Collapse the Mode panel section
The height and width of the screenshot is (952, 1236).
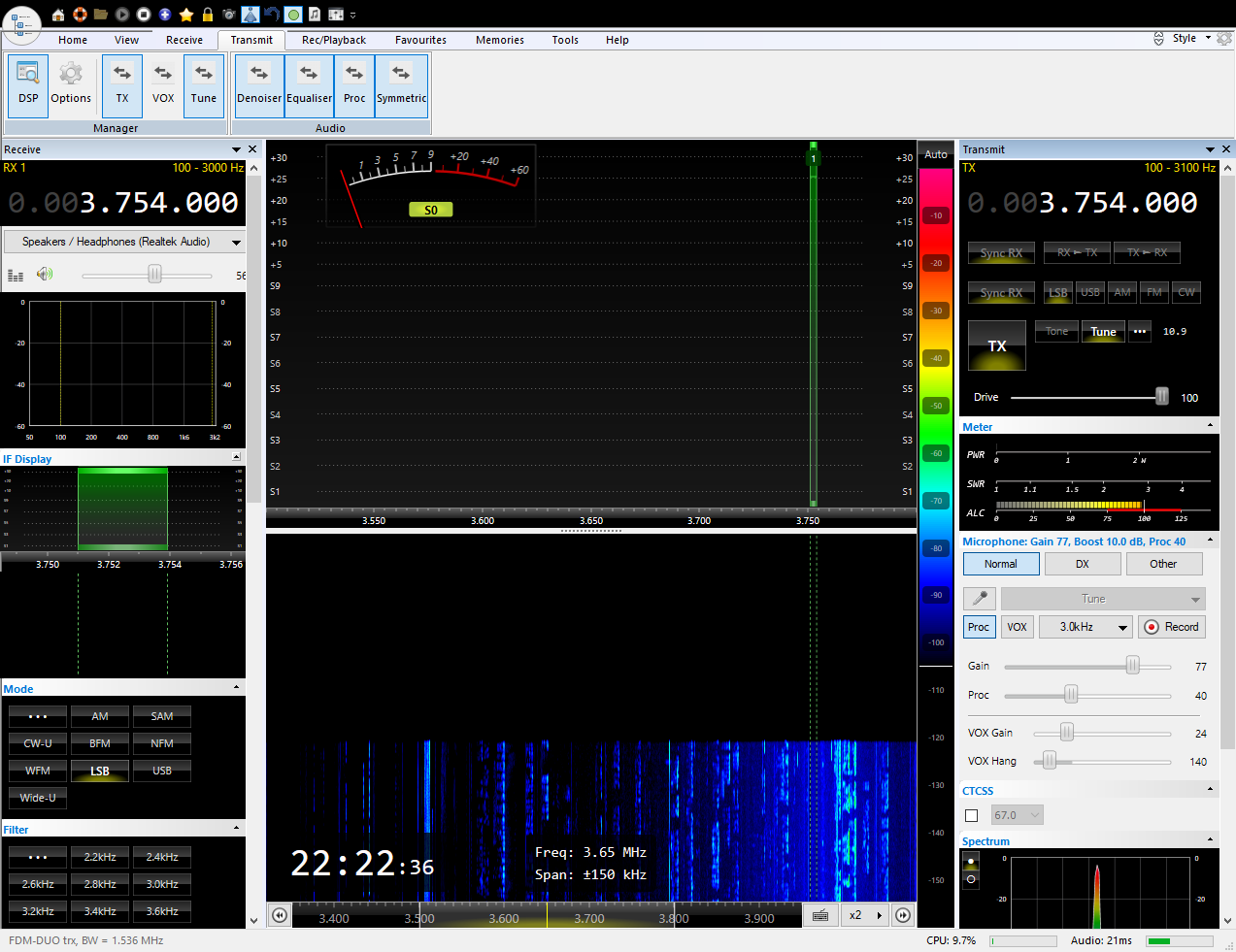tap(236, 687)
